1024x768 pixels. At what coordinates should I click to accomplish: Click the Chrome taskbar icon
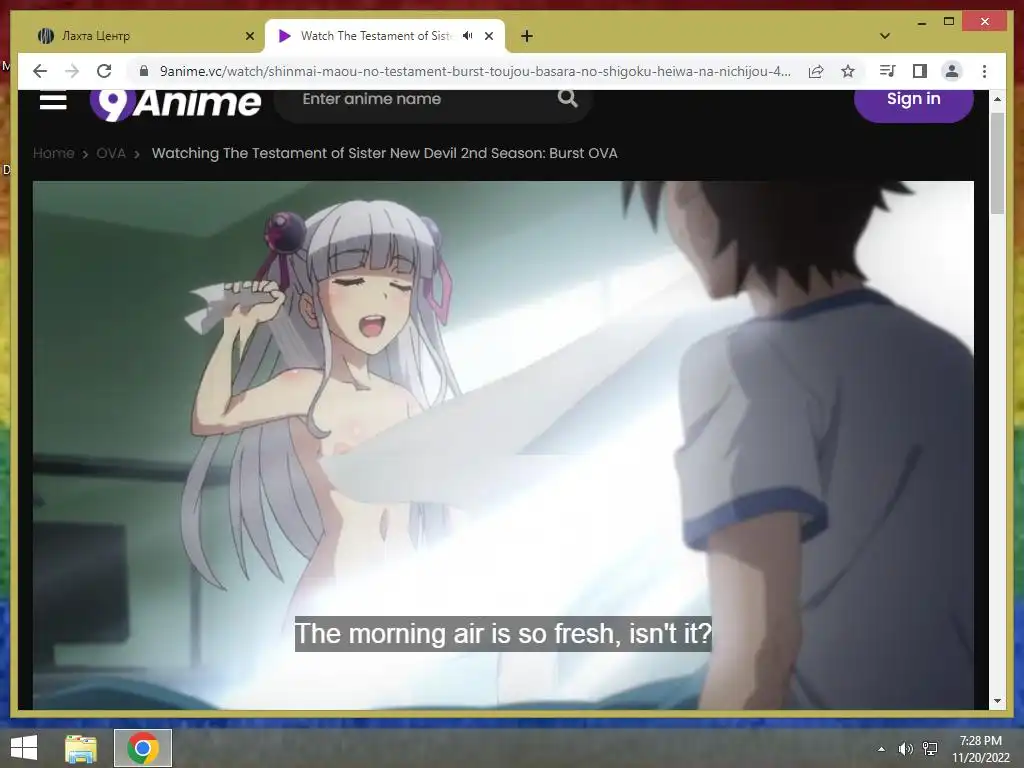(x=143, y=748)
